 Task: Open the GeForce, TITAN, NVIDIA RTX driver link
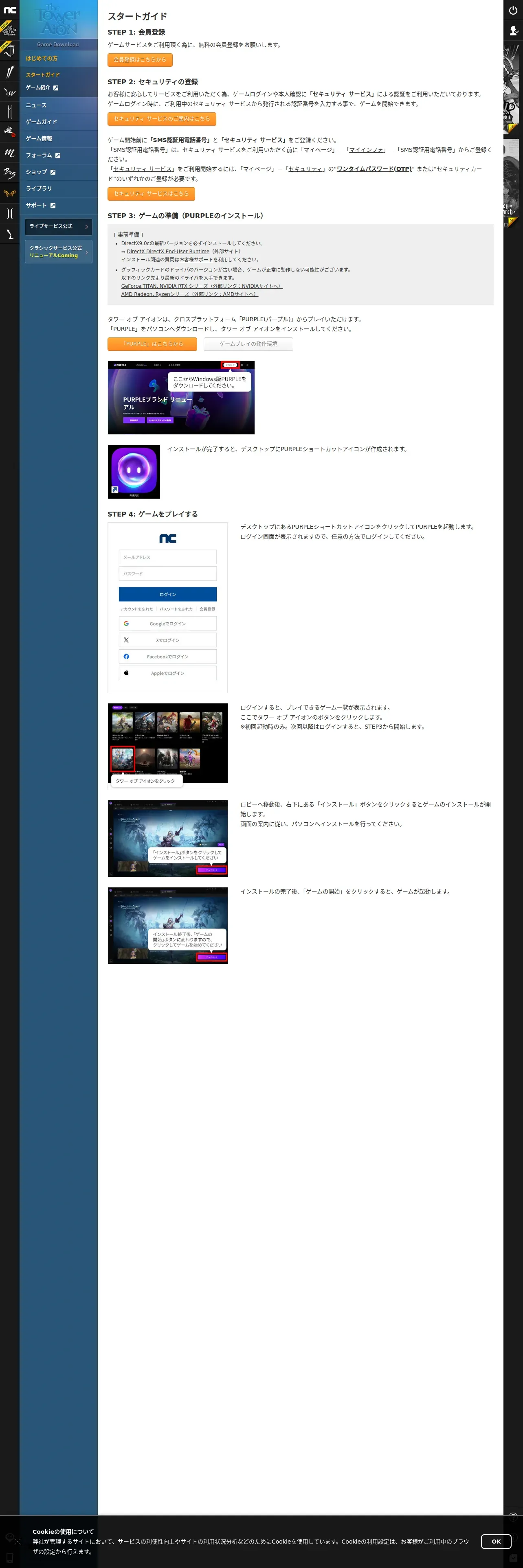[202, 286]
